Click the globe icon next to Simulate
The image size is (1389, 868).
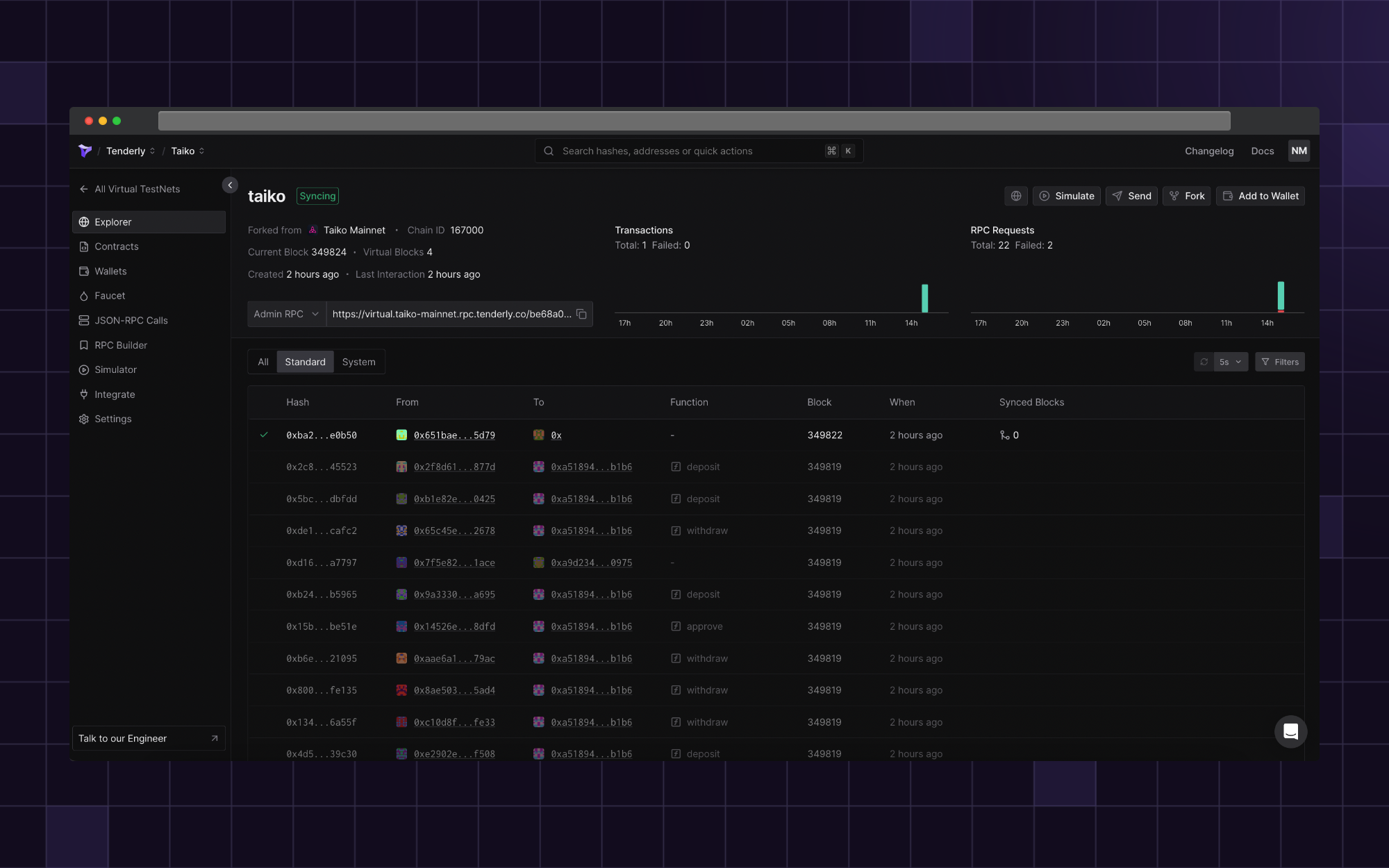pos(1015,196)
